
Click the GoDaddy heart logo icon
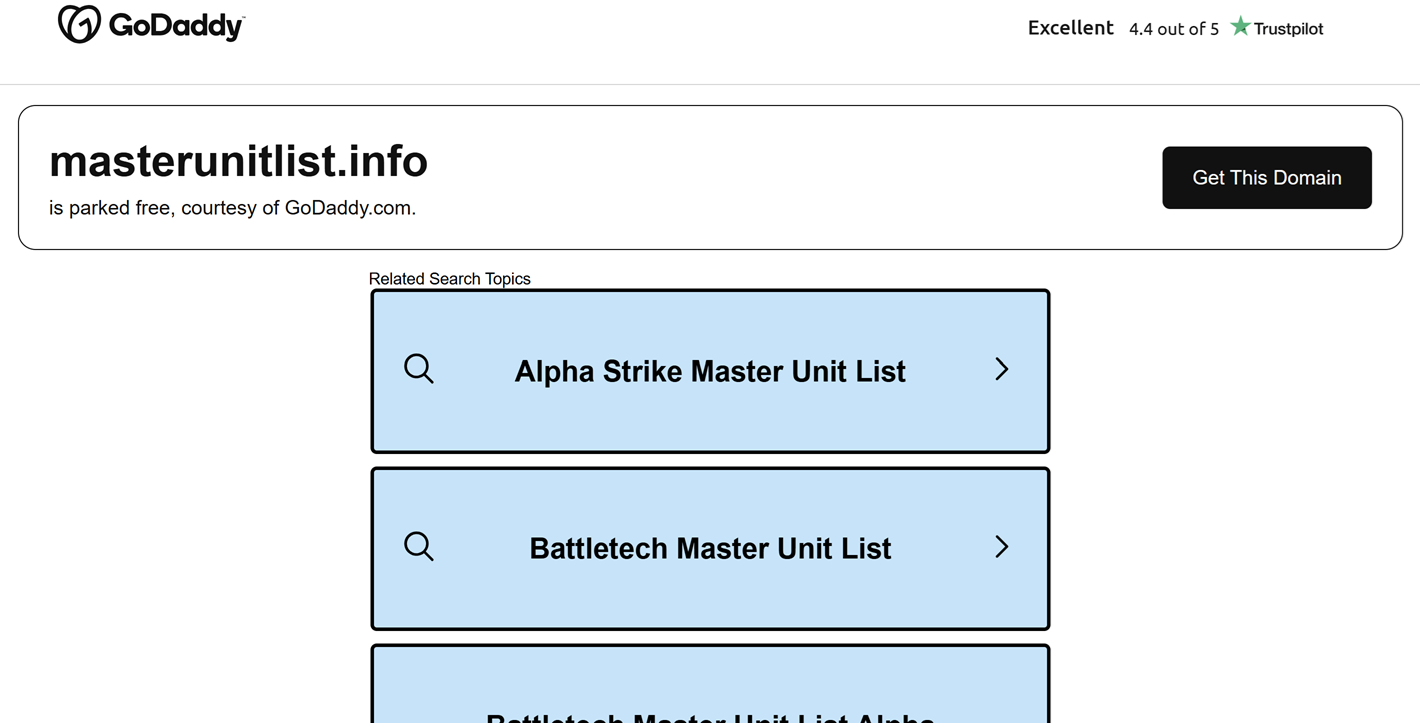[x=79, y=24]
